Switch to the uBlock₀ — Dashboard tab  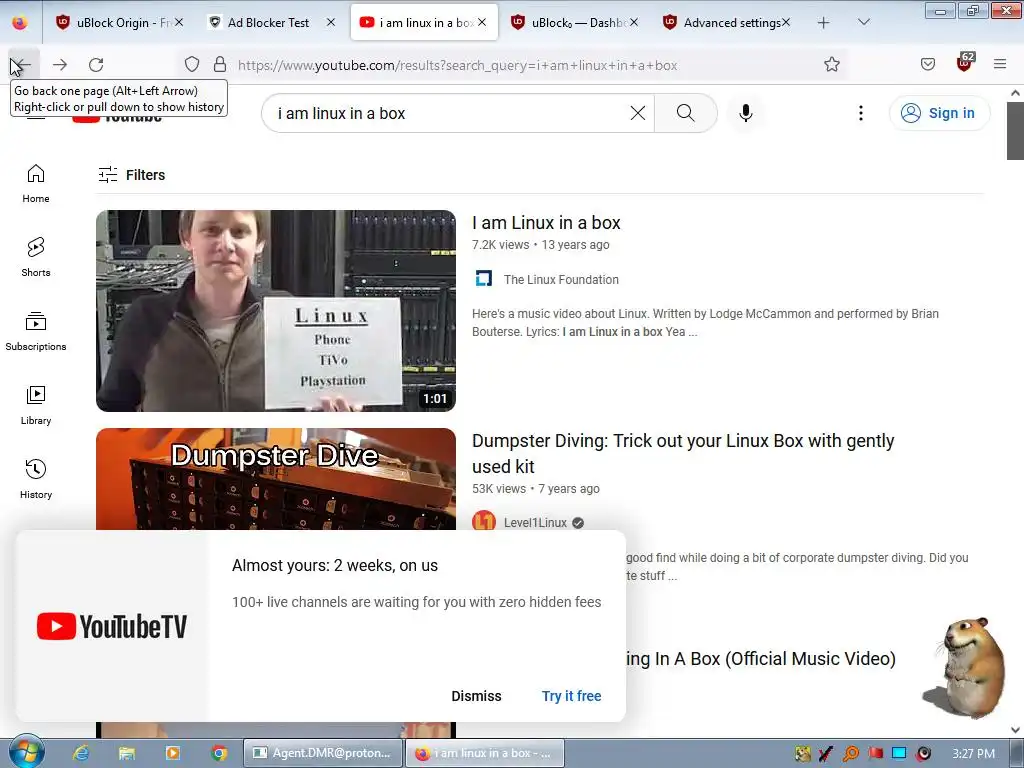click(577, 22)
